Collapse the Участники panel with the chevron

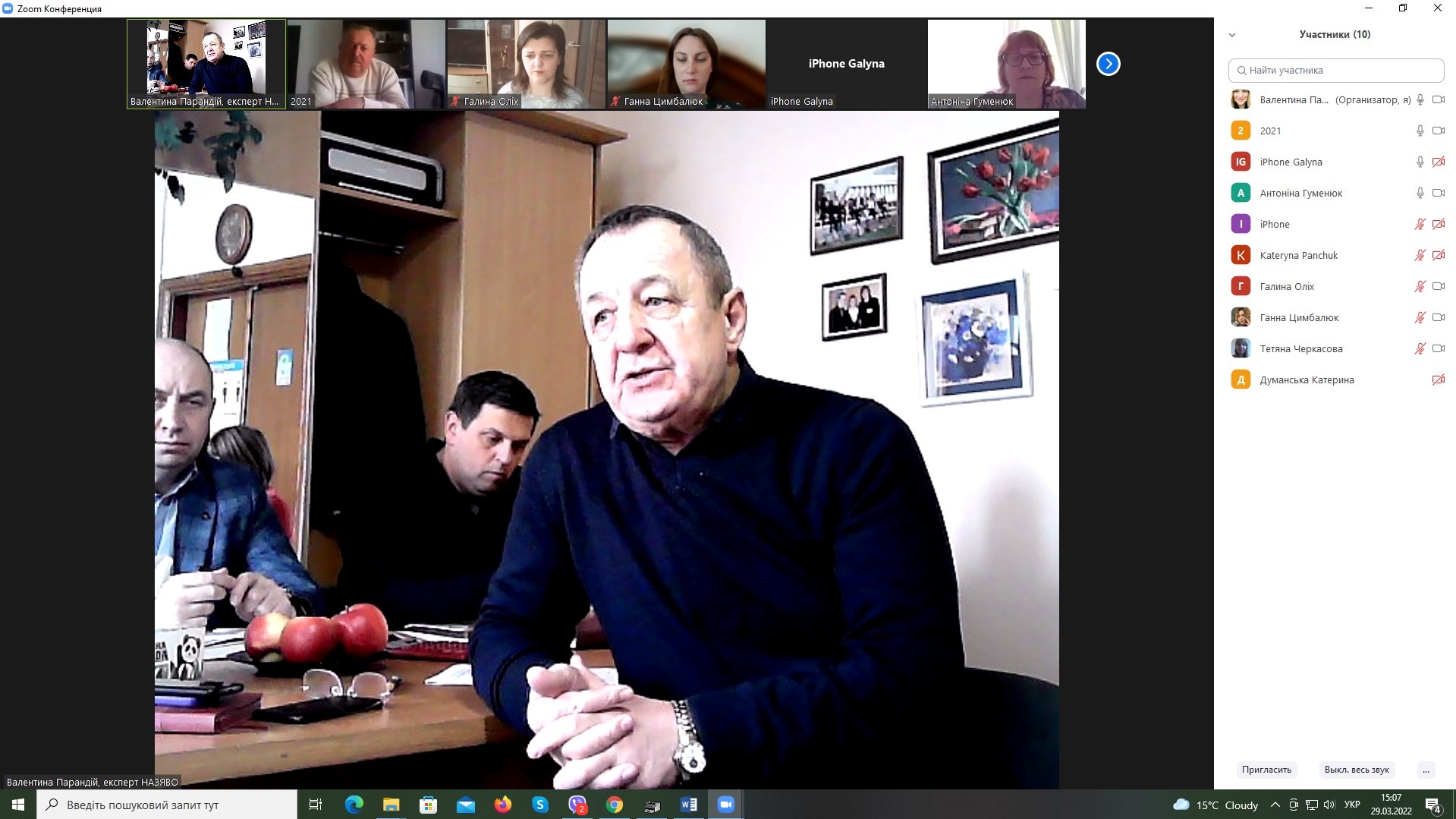click(1232, 35)
